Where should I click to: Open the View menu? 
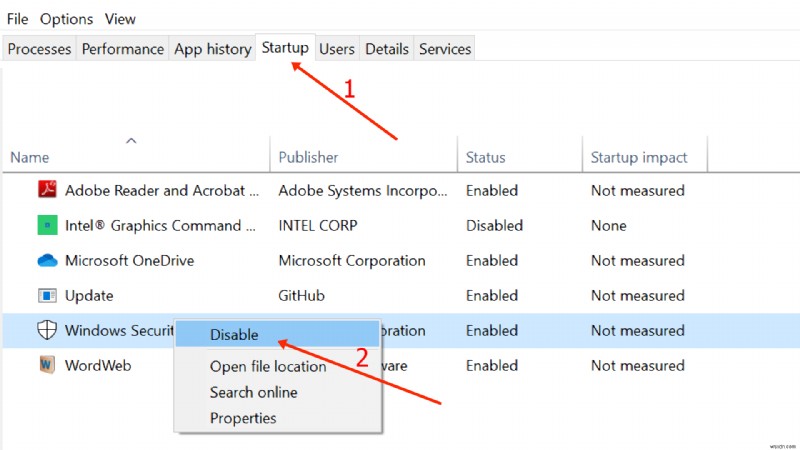point(120,19)
